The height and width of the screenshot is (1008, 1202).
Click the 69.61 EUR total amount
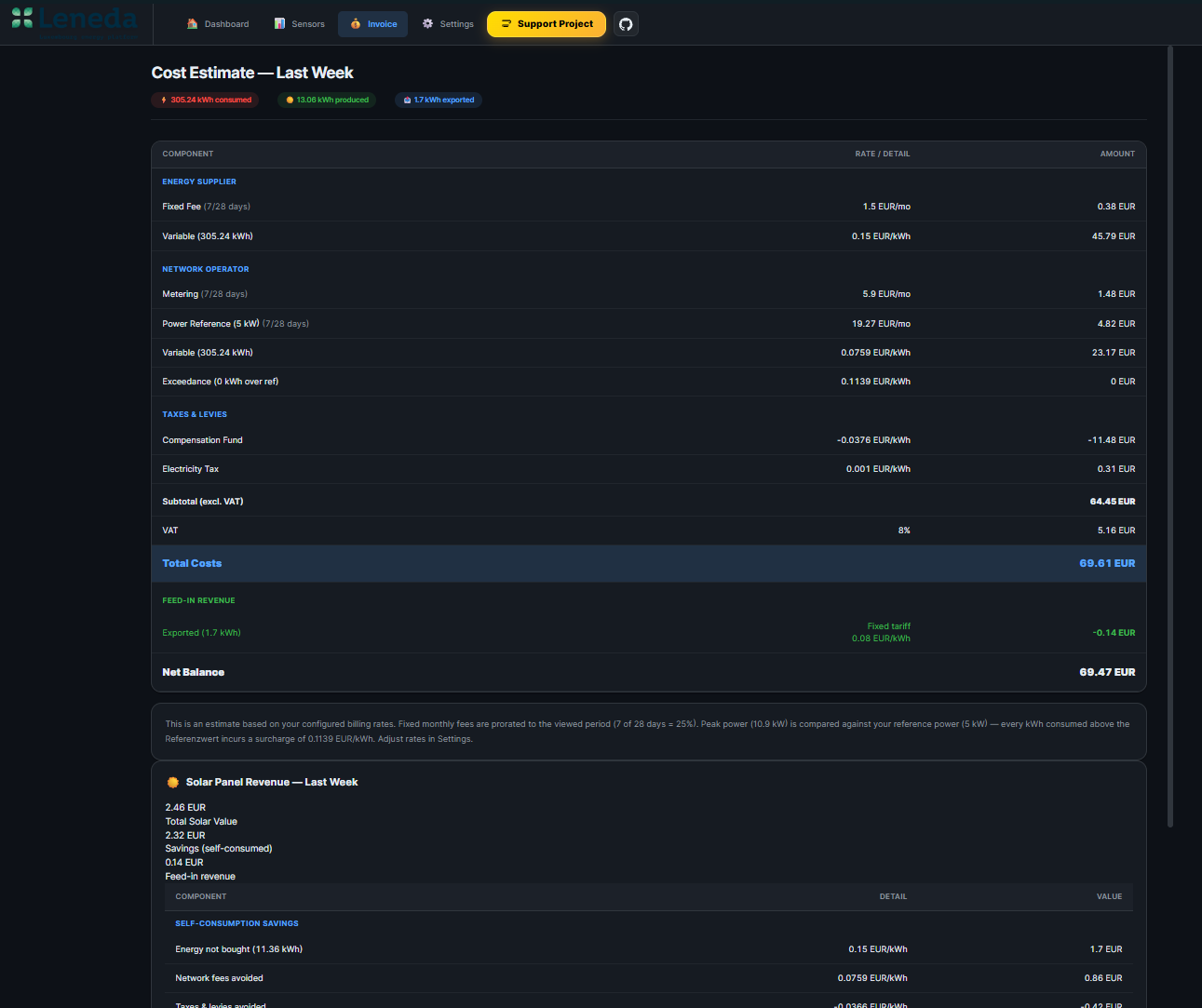pyautogui.click(x=1107, y=563)
